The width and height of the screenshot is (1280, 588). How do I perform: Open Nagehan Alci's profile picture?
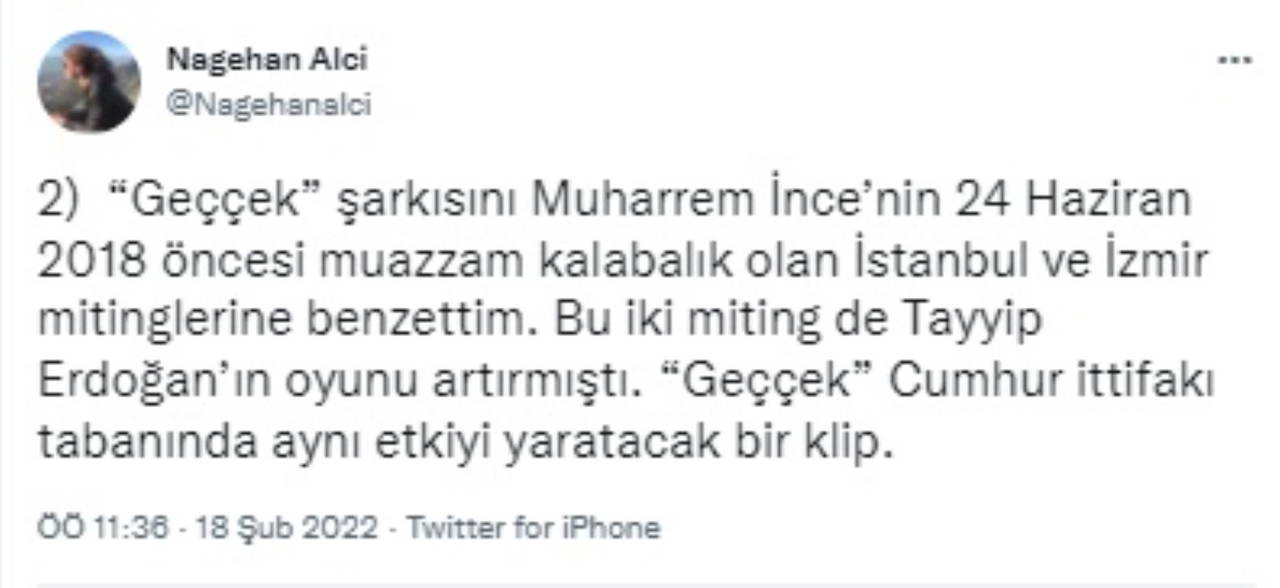[x=88, y=82]
